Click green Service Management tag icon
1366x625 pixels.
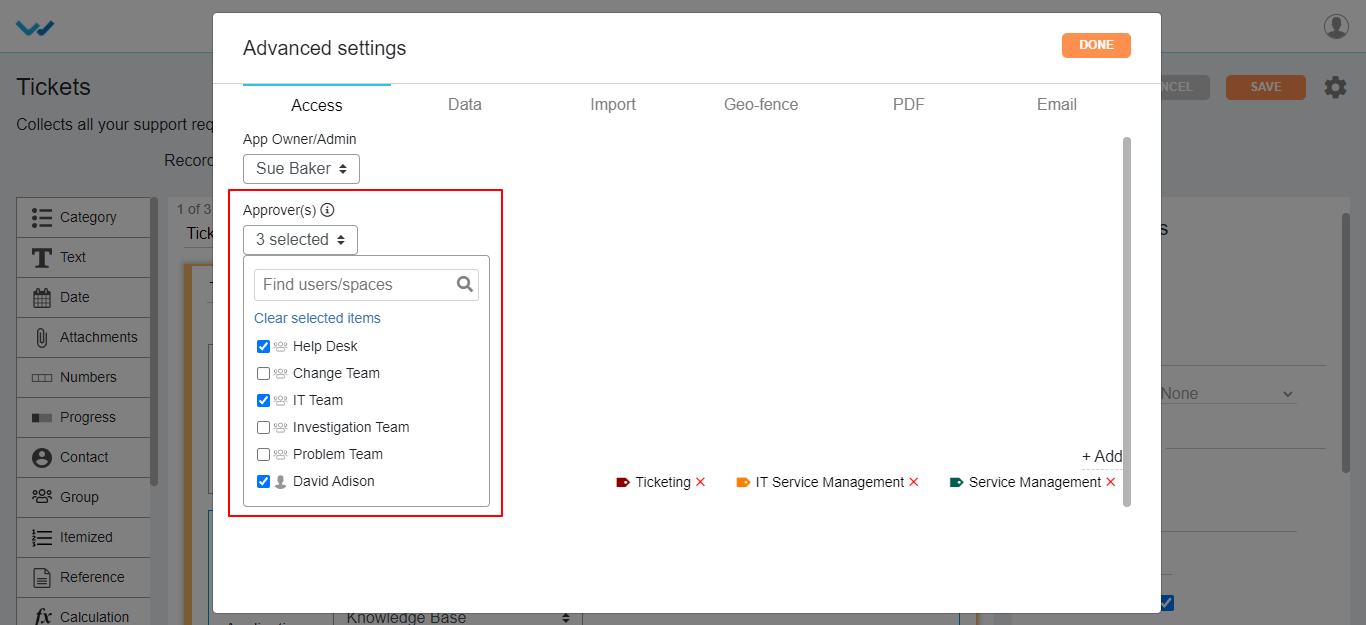pyautogui.click(x=956, y=482)
